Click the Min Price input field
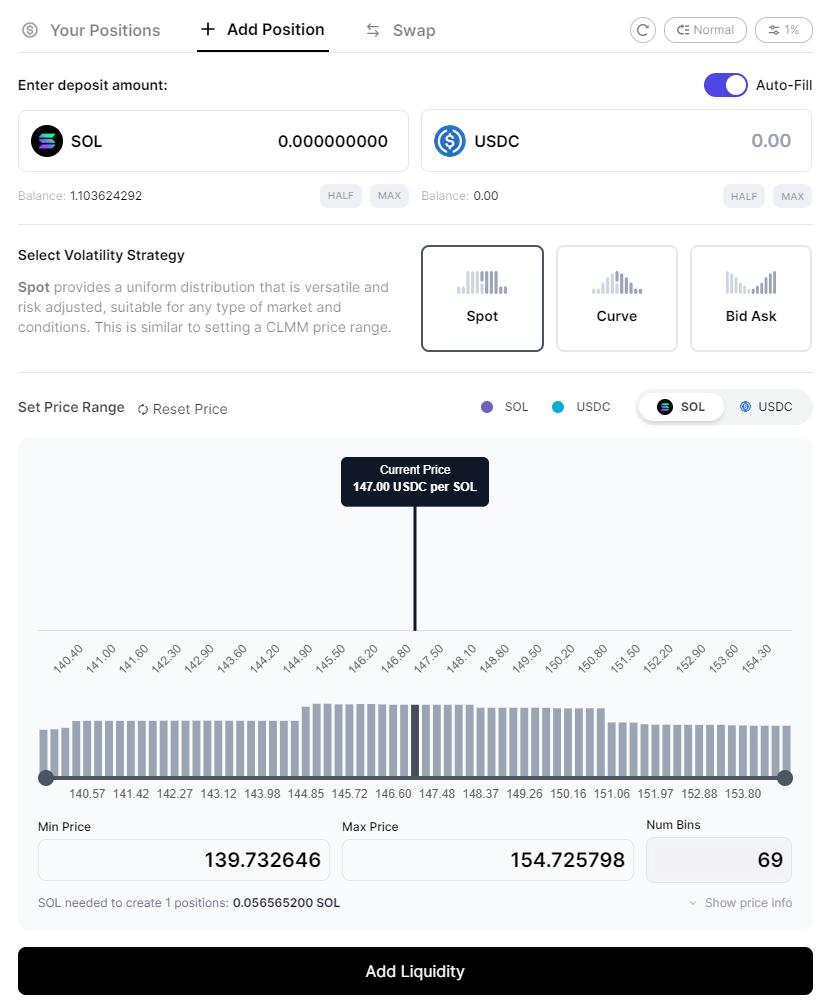This screenshot has height=1005, width=824. 197,860
